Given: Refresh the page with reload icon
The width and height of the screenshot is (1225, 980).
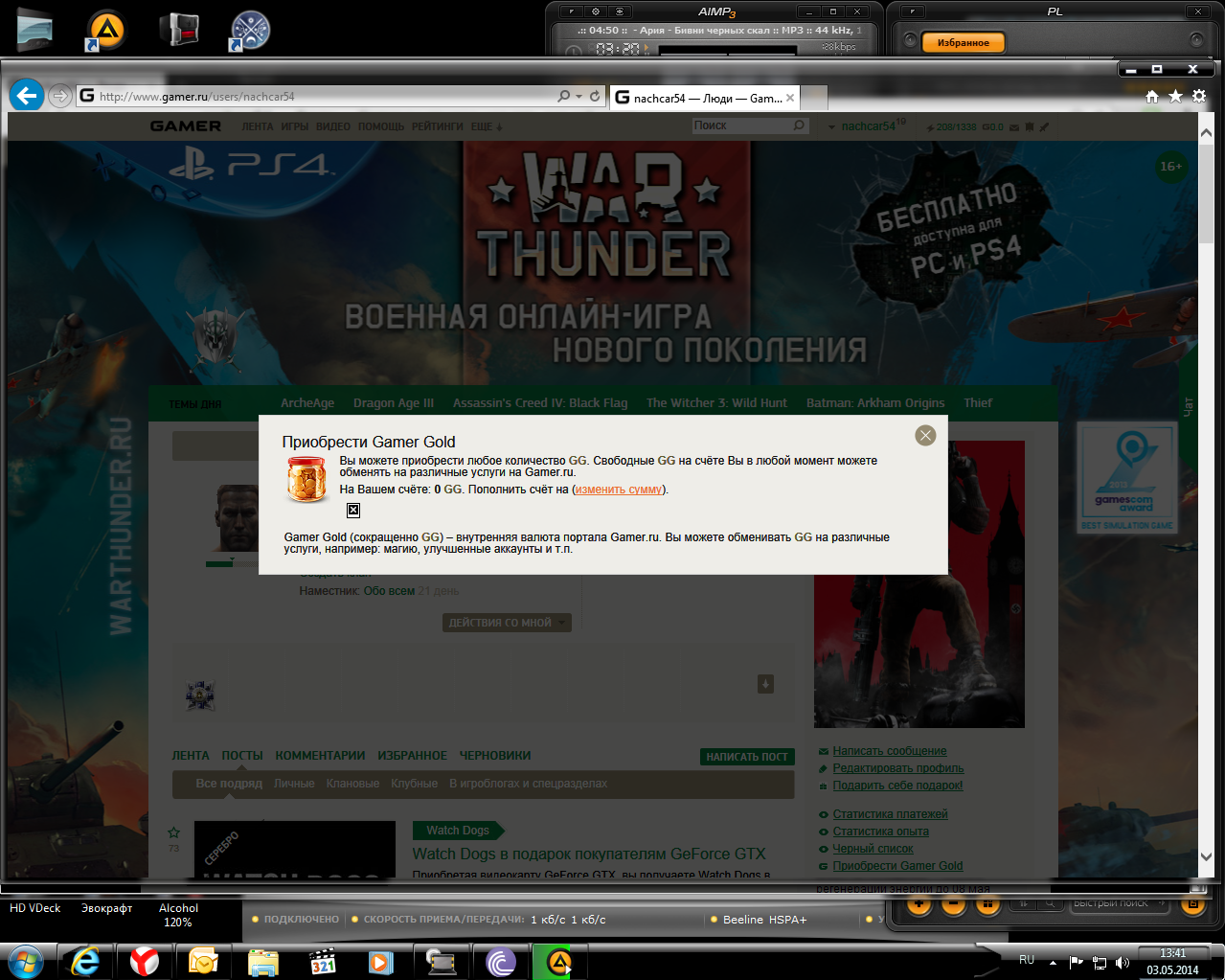Looking at the screenshot, I should pyautogui.click(x=595, y=96).
